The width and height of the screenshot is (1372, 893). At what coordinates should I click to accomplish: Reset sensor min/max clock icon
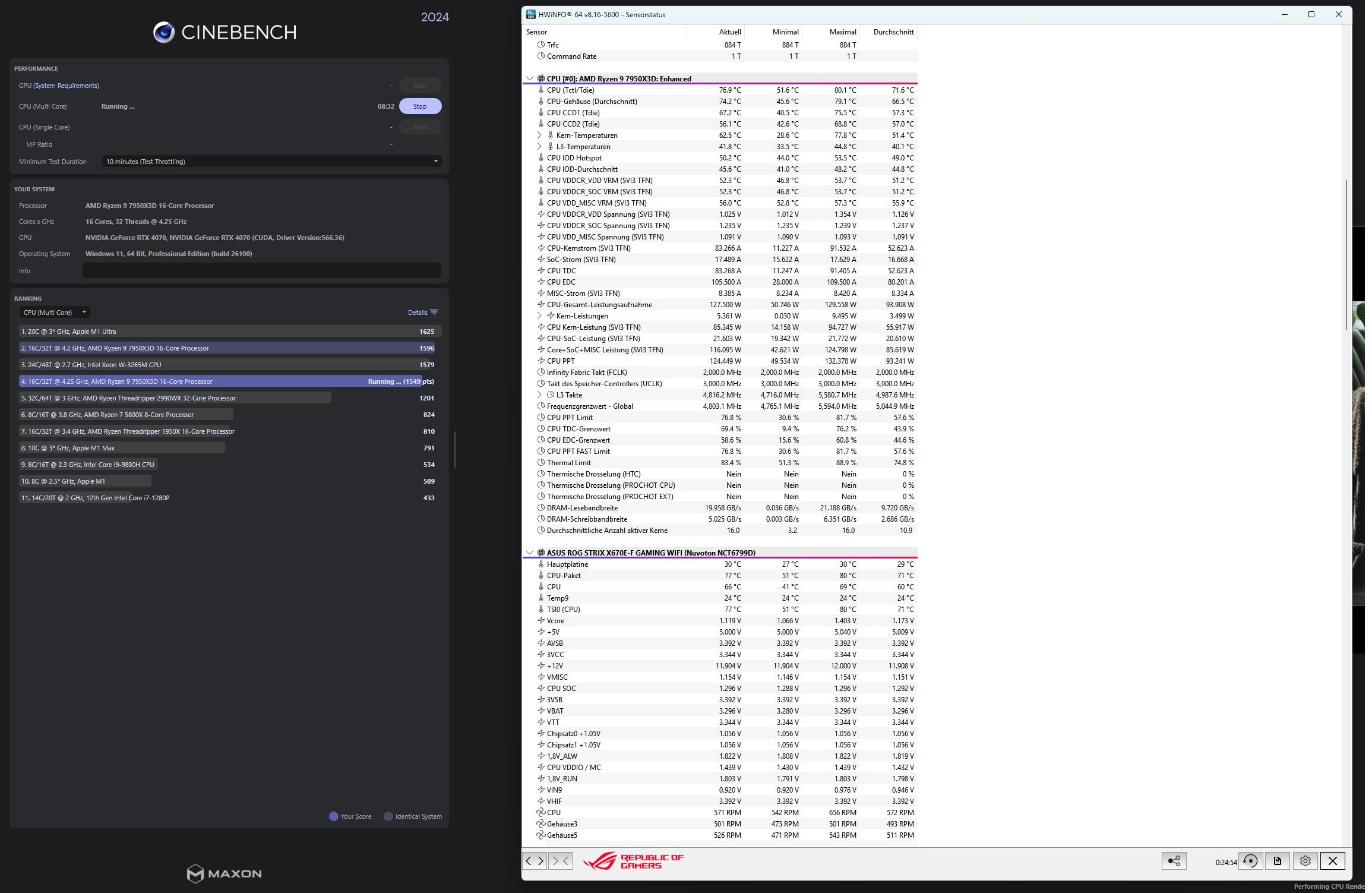pyautogui.click(x=1250, y=860)
